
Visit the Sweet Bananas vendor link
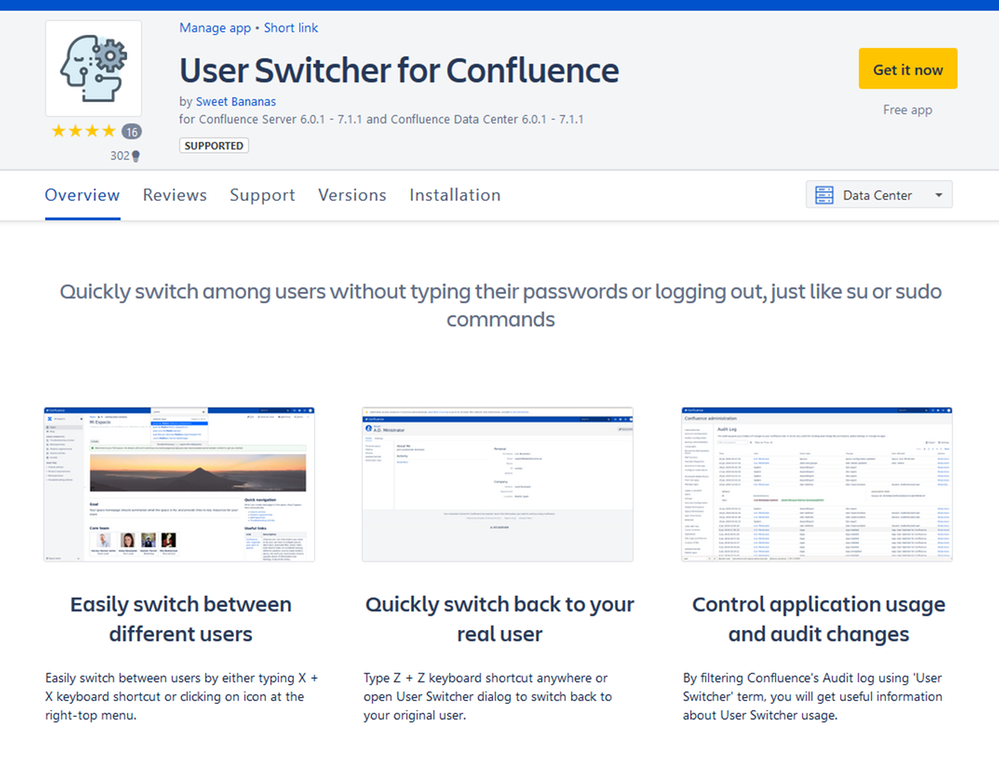[236, 102]
